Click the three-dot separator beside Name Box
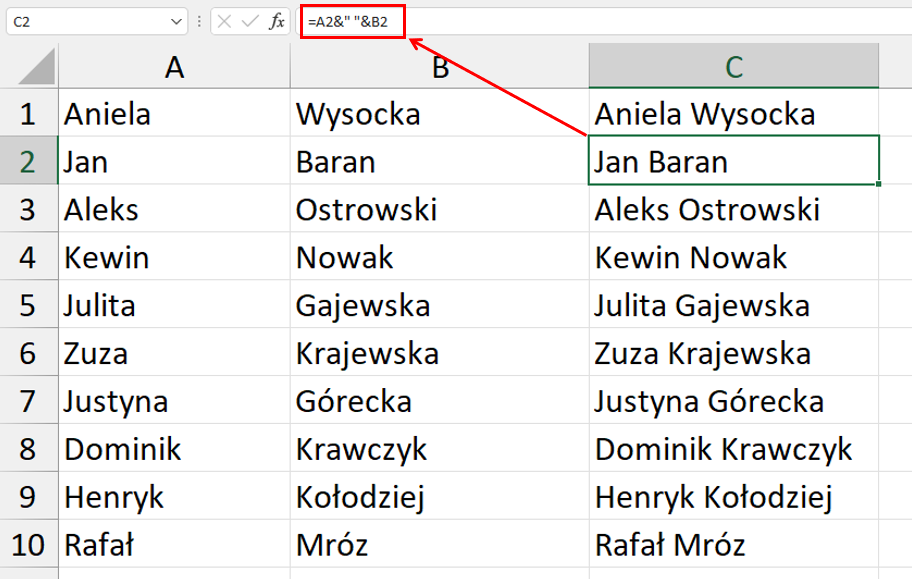The height and width of the screenshot is (579, 912). coord(200,19)
